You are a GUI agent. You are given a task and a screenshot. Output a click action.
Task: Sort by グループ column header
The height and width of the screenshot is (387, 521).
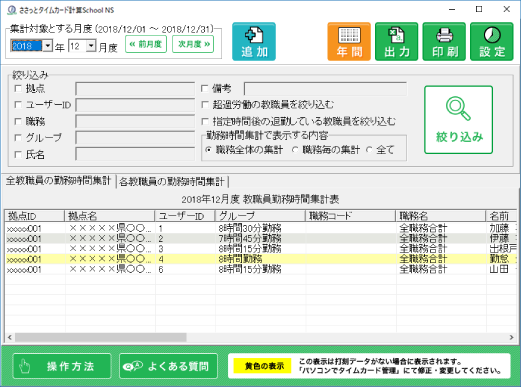point(261,216)
